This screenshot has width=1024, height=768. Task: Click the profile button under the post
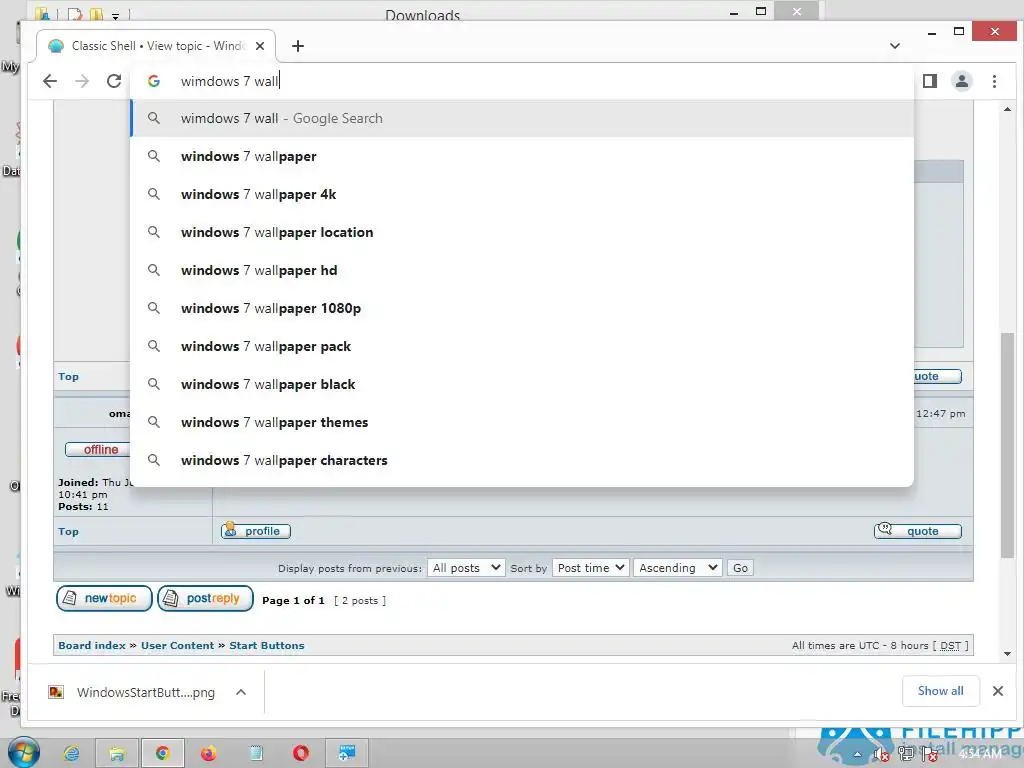[255, 530]
